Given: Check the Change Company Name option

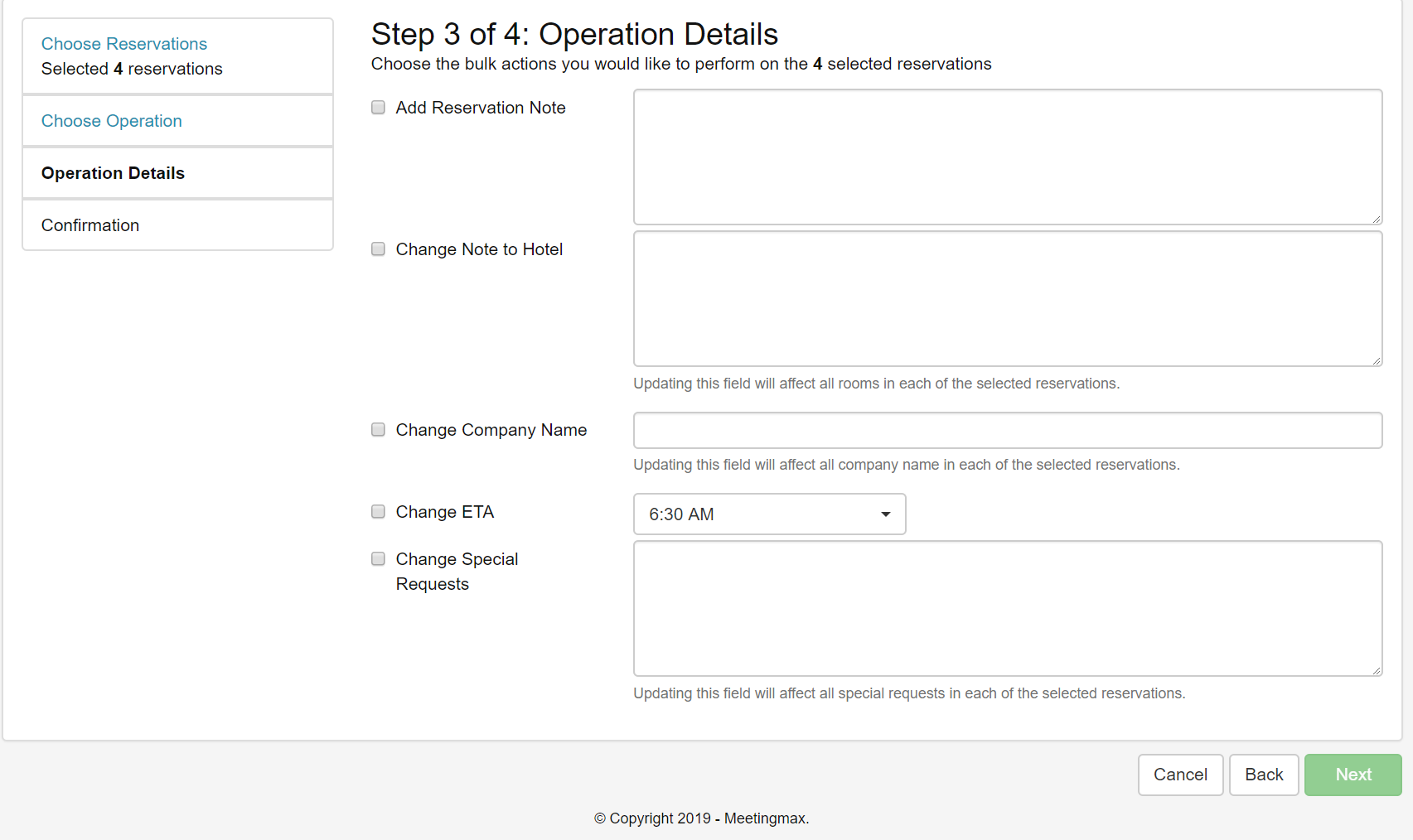Looking at the screenshot, I should (x=378, y=430).
